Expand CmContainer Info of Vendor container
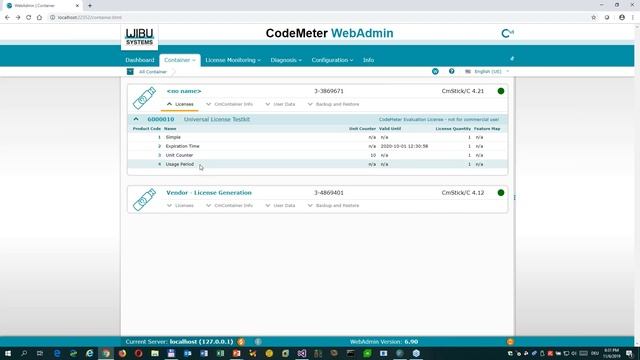This screenshot has height=360, width=640. [x=229, y=205]
